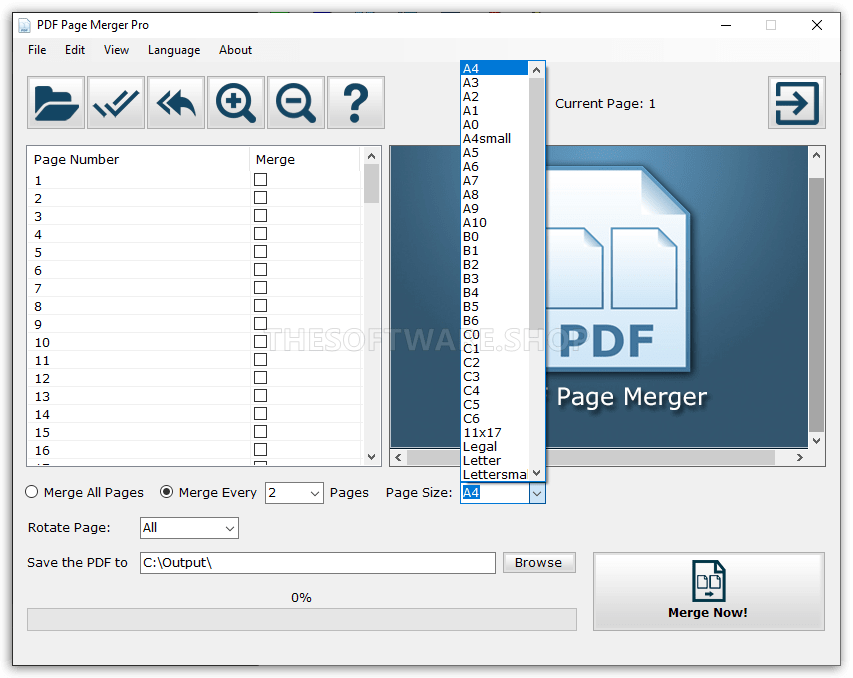Click inside the Save the PDF to field
Viewport: 853px width, 678px height.
point(318,562)
